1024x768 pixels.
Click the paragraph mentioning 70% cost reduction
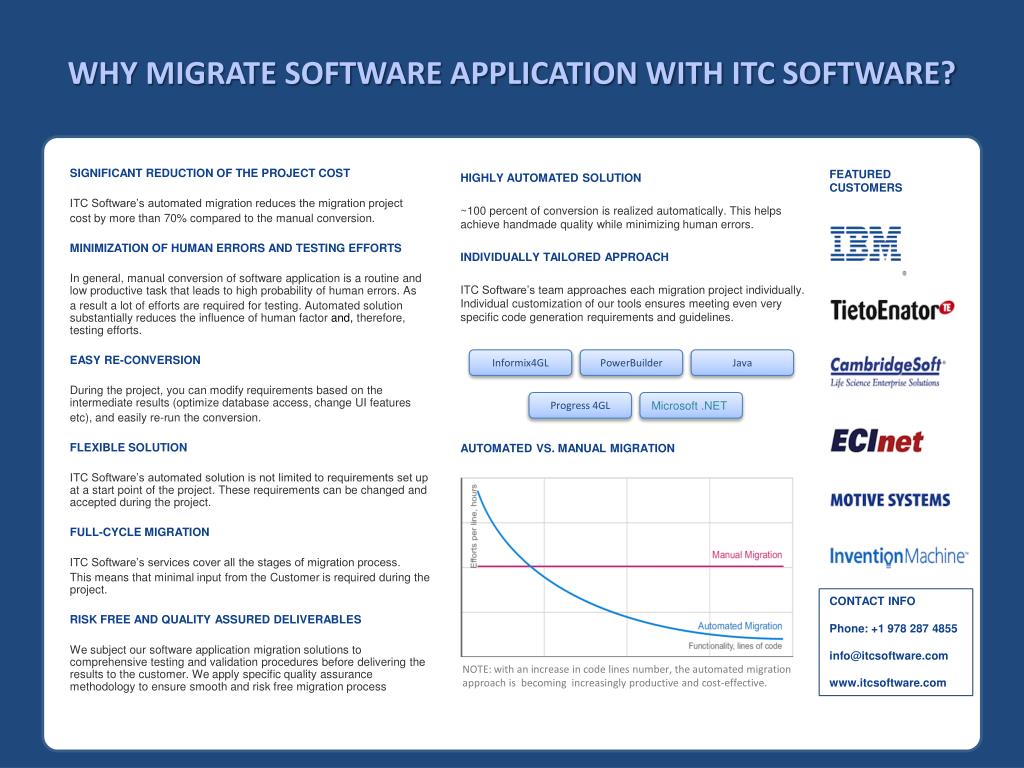tap(236, 211)
